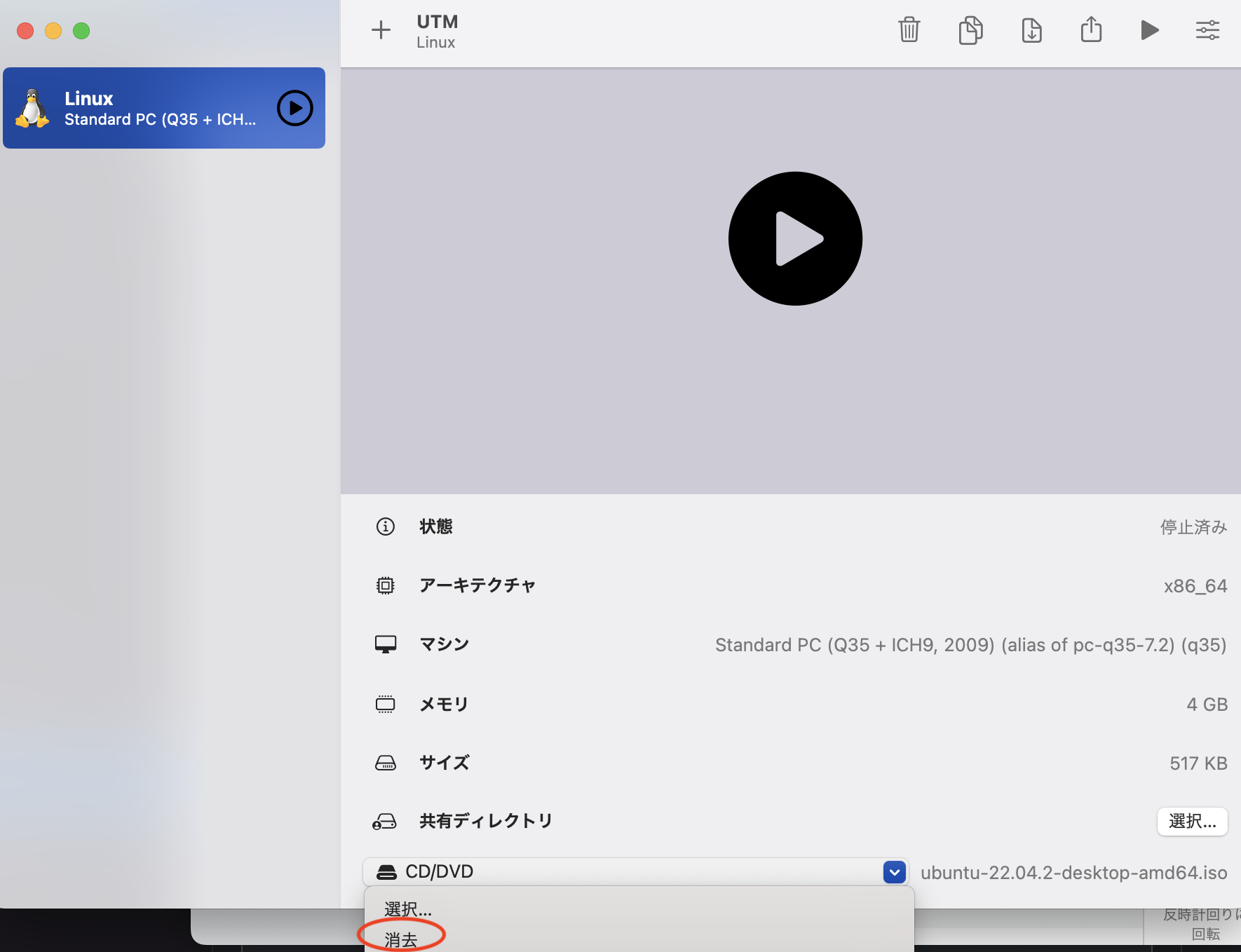The image size is (1241, 952).
Task: Toggle selection of the Linux VM in sidebar
Action: 163,108
